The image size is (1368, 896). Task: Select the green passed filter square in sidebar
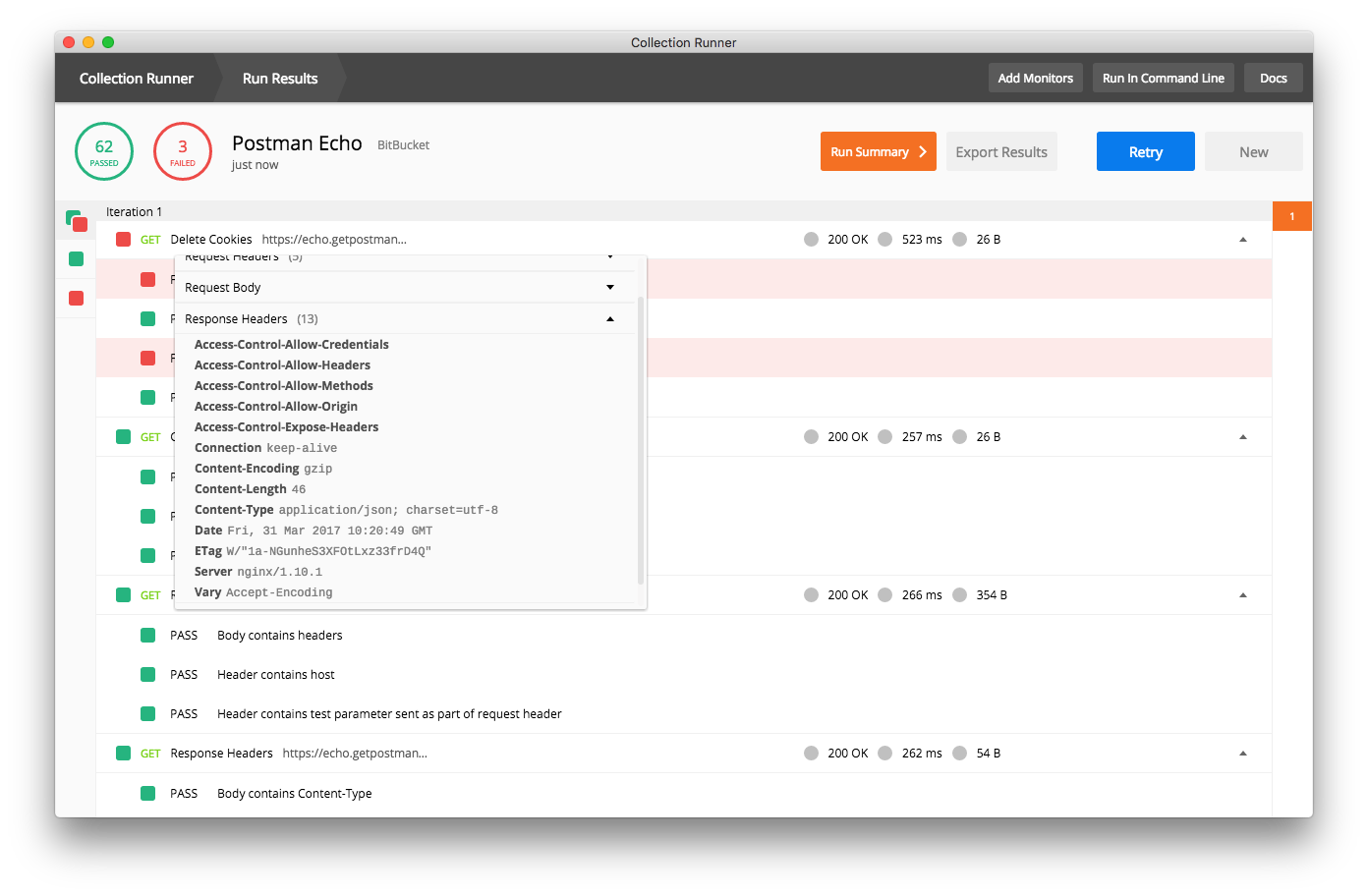(76, 259)
